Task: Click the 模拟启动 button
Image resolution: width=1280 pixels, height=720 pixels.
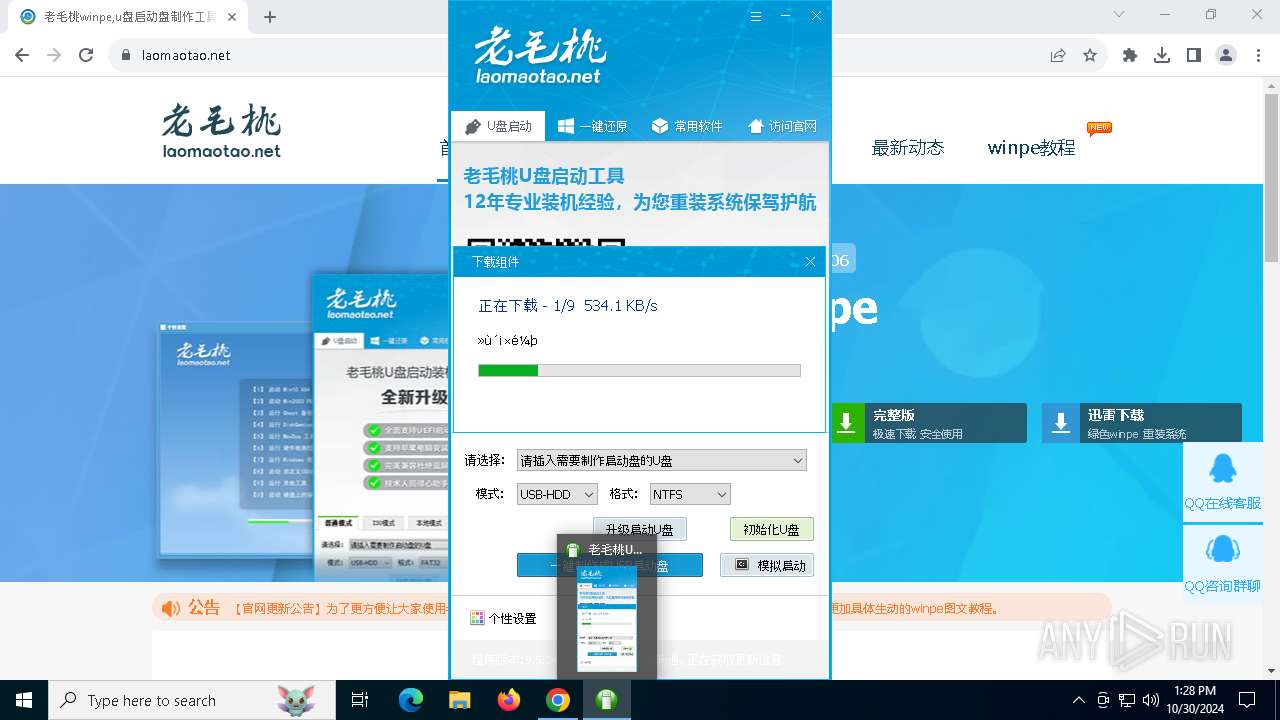Action: point(767,565)
